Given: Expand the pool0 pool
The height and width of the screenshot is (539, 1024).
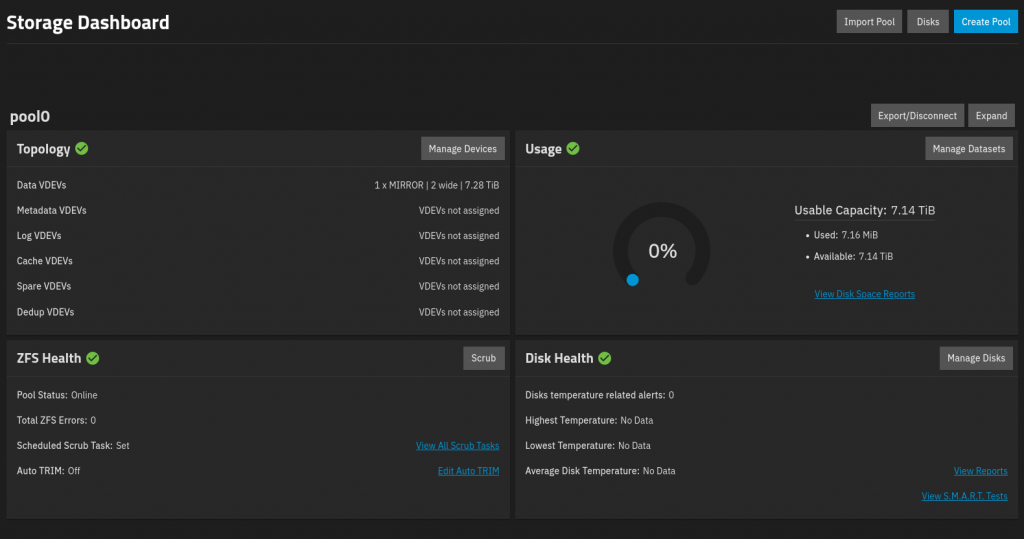Looking at the screenshot, I should click(991, 116).
